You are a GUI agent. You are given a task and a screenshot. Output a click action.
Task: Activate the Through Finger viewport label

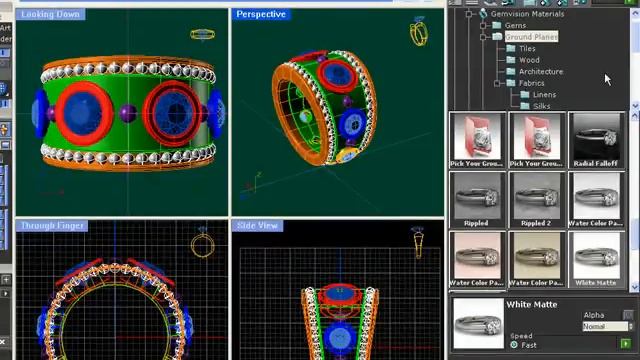click(52, 226)
